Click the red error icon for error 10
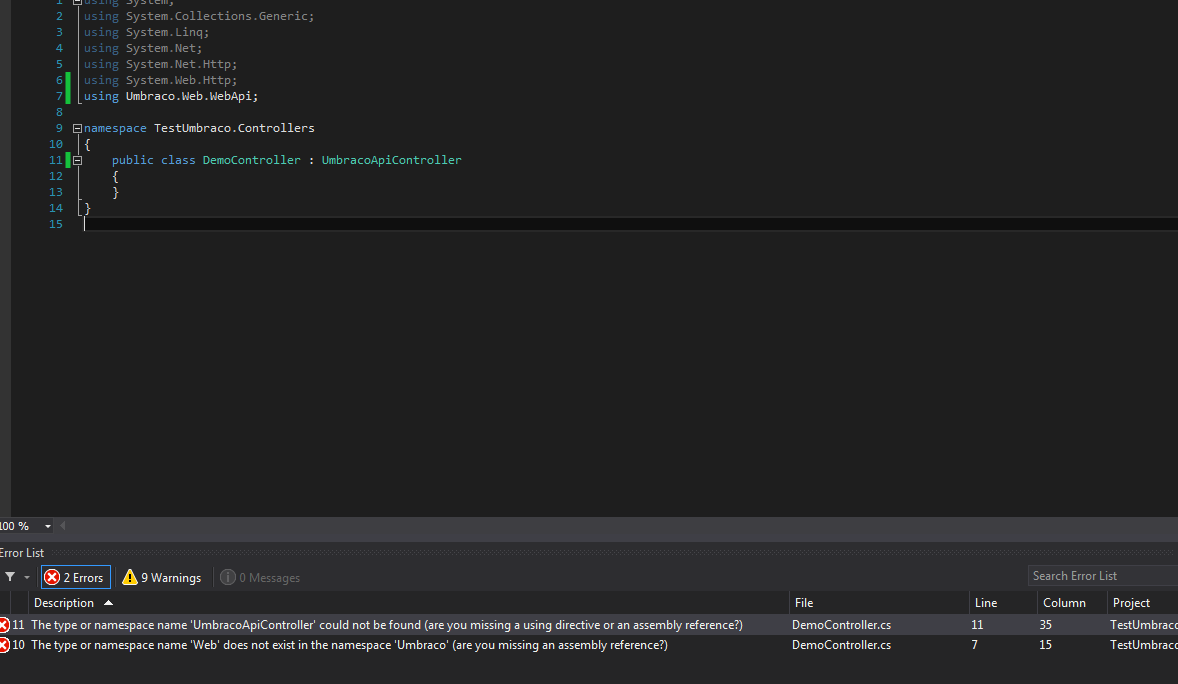The image size is (1178, 684). point(4,645)
